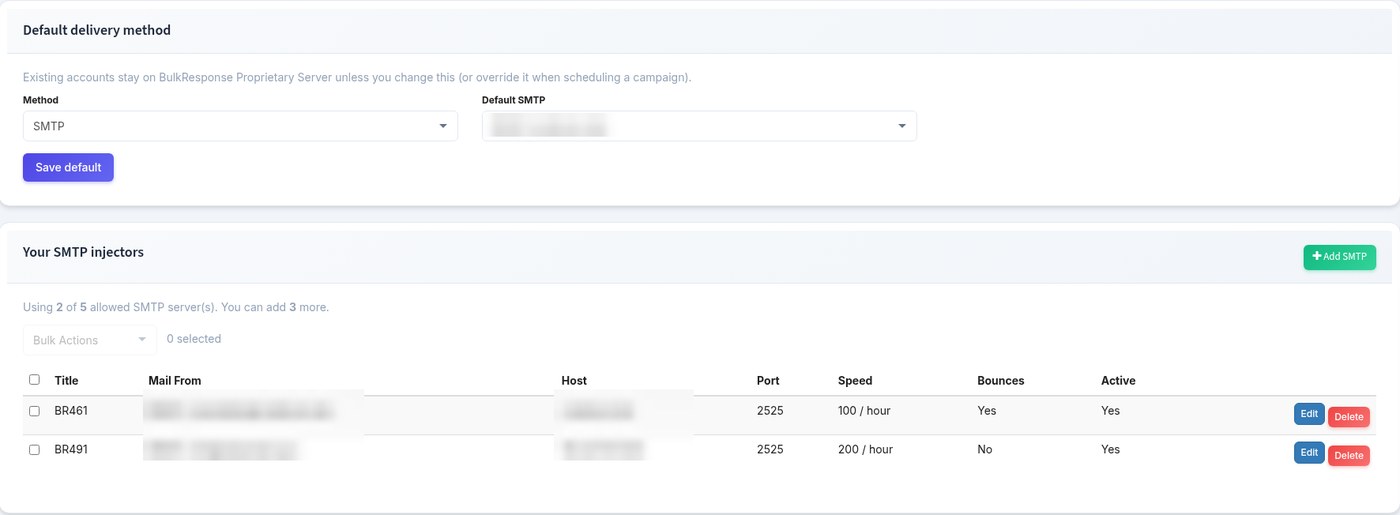Click the Default SMTP dropdown arrow
This screenshot has height=515, width=1400.
pyautogui.click(x=902, y=126)
